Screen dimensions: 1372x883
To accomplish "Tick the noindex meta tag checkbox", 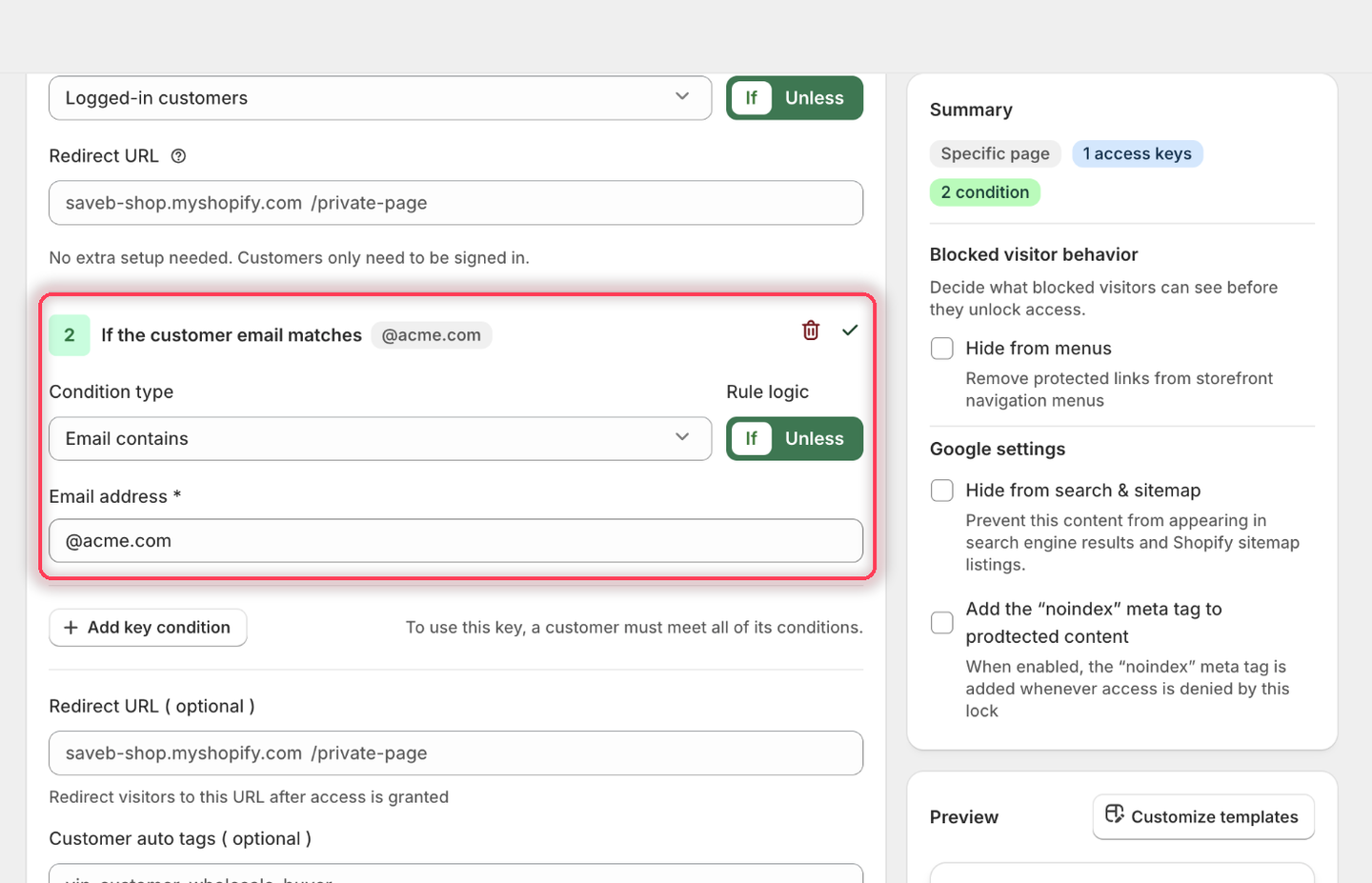I will point(942,623).
